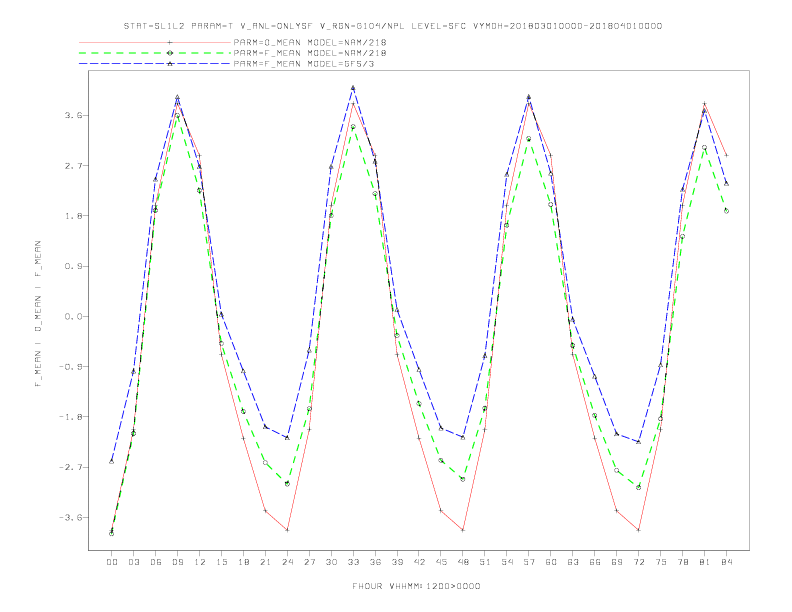Click x-axis forecast hour 03
The width and height of the screenshot is (792, 612).
pos(133,562)
